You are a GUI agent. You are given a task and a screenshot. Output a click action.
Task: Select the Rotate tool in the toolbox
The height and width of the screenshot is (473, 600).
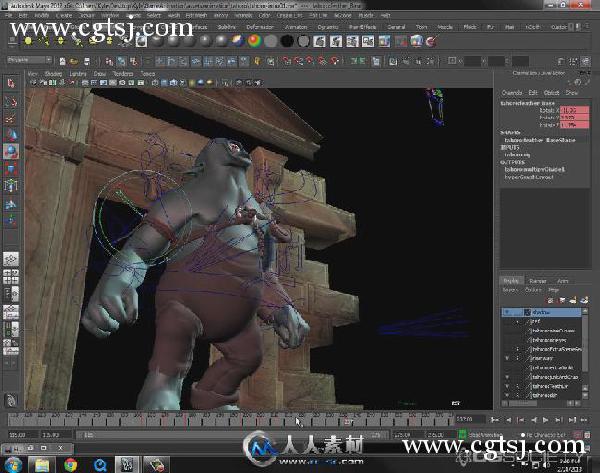[x=11, y=152]
